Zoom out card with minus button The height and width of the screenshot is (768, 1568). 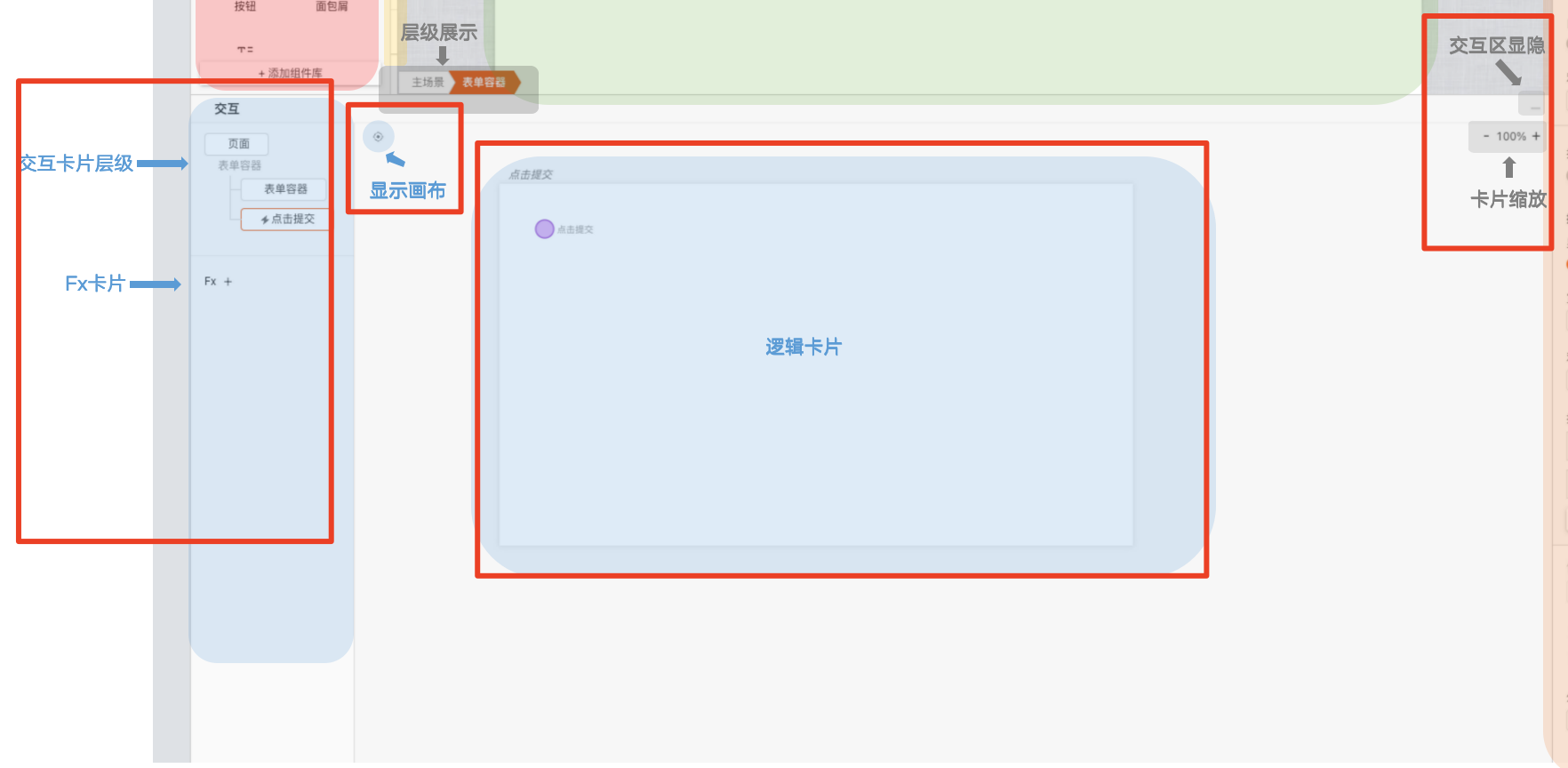1486,136
